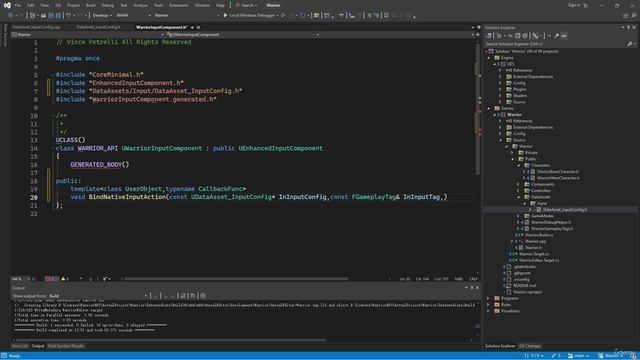Switch to WarriorInputComponent.h tab
The image size is (640, 360).
coord(161,27)
